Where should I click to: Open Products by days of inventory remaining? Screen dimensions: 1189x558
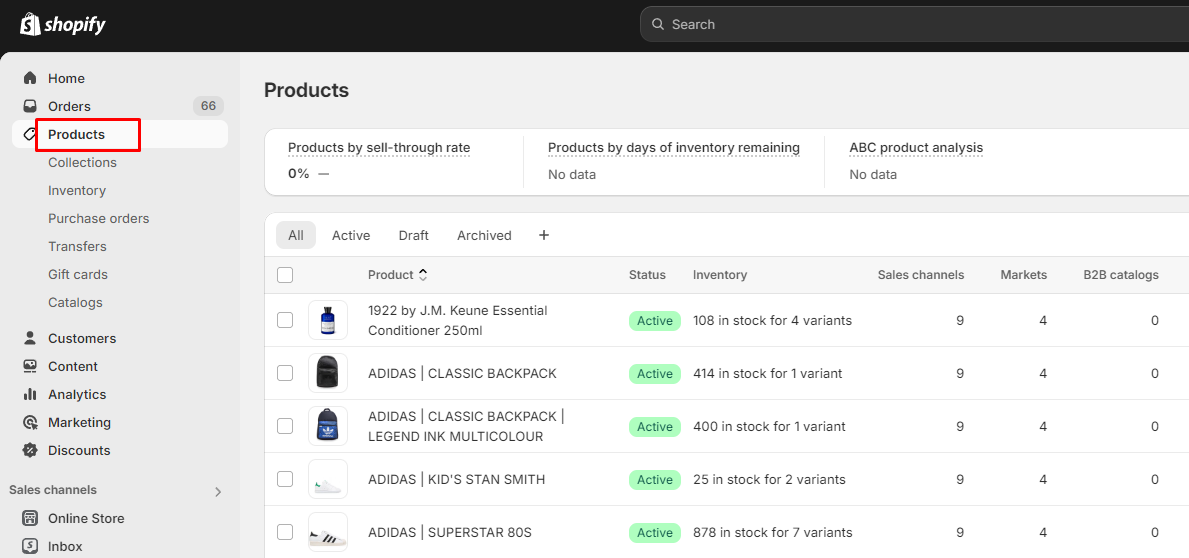coord(674,147)
